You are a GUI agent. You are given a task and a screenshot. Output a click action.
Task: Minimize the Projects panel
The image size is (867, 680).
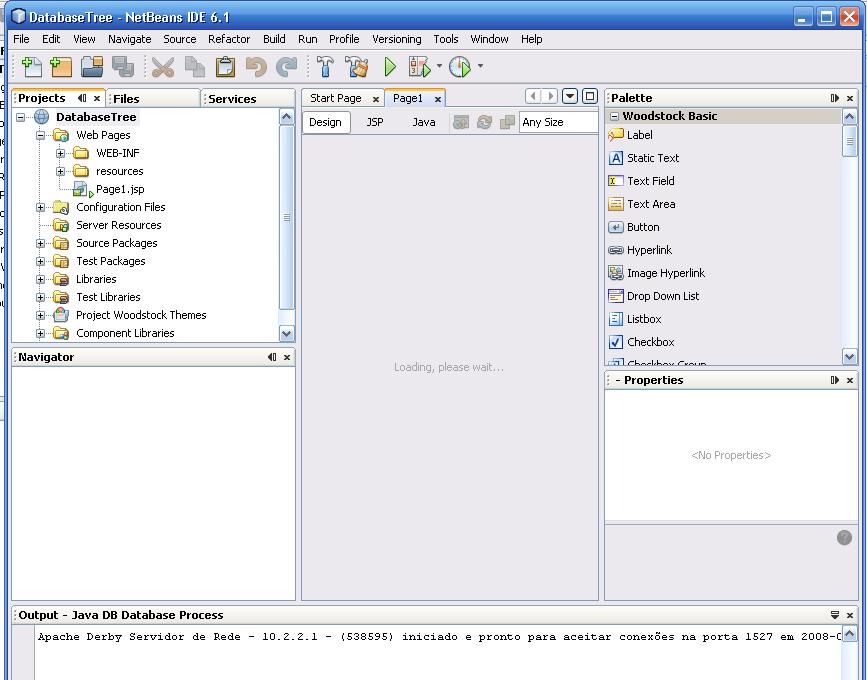pyautogui.click(x=82, y=98)
